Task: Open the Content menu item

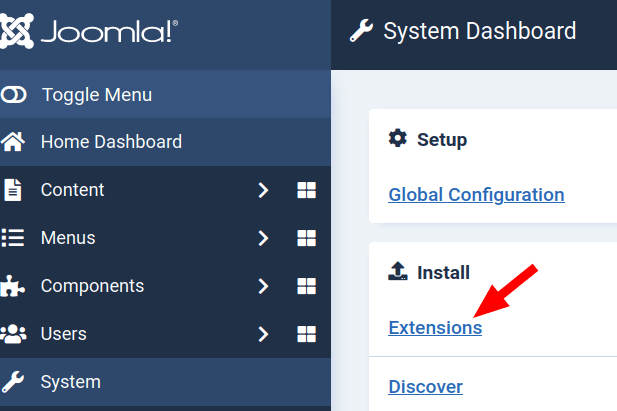Action: (x=72, y=190)
